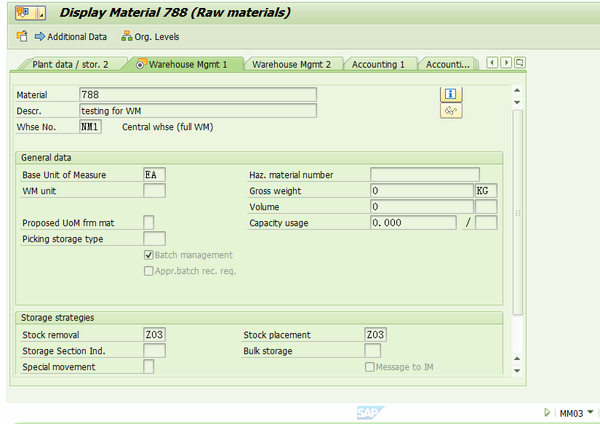Click the Stock placement field Z03

click(375, 334)
